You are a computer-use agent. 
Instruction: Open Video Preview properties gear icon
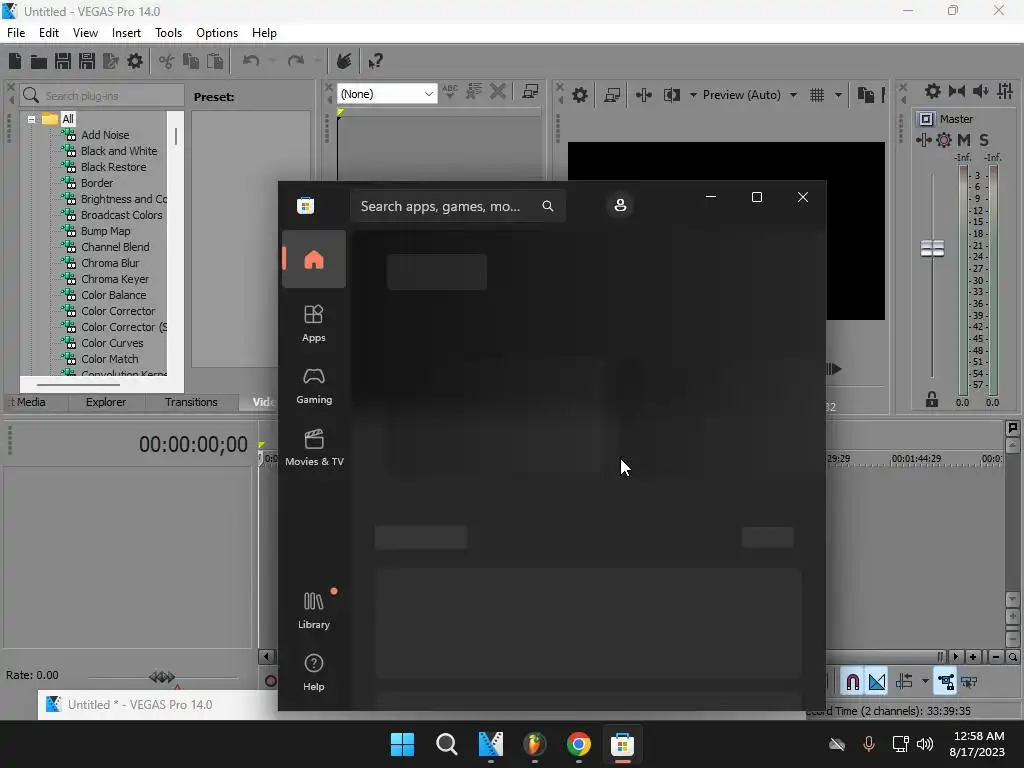coord(580,95)
